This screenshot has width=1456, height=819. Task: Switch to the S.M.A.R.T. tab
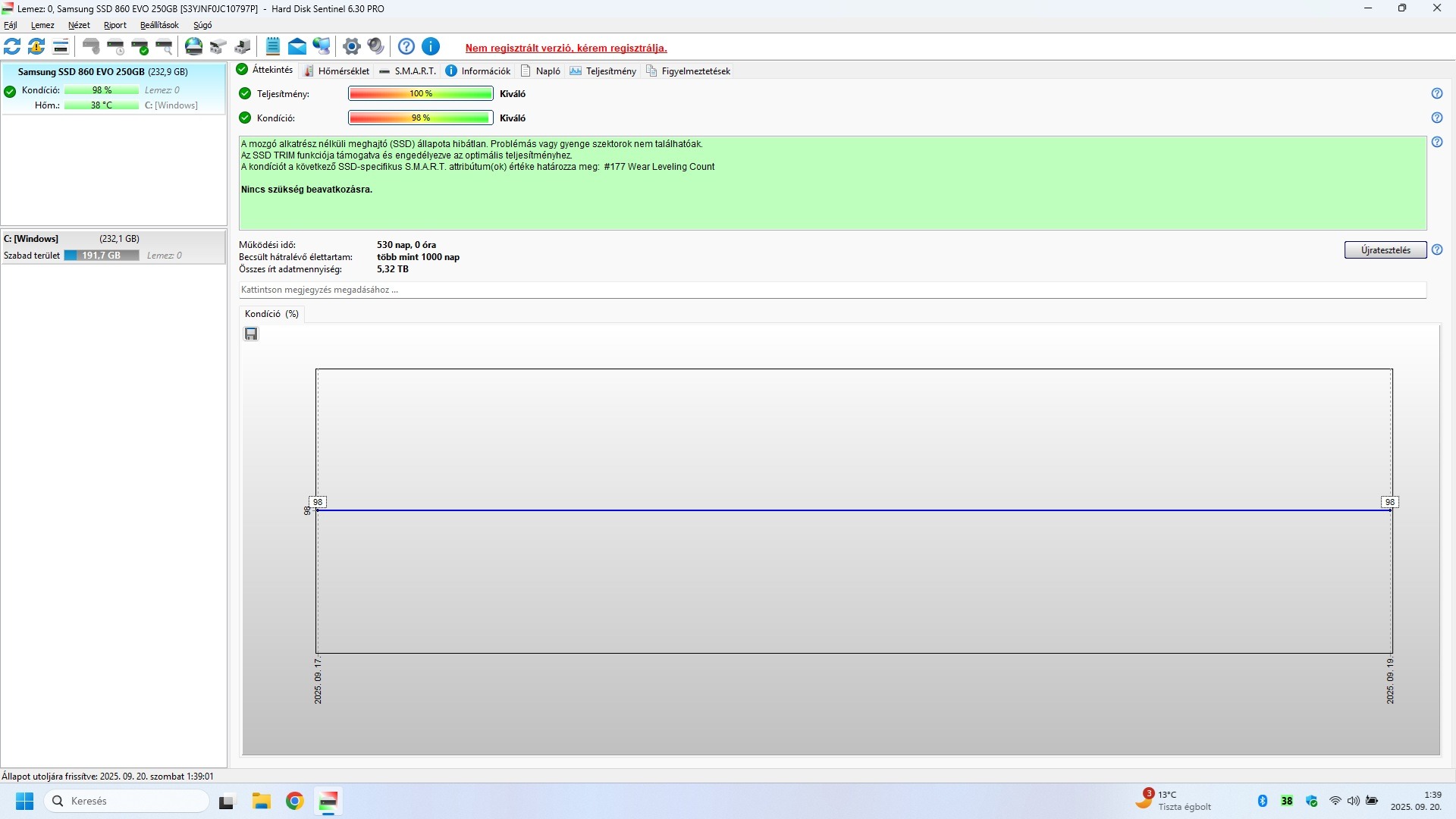[407, 71]
